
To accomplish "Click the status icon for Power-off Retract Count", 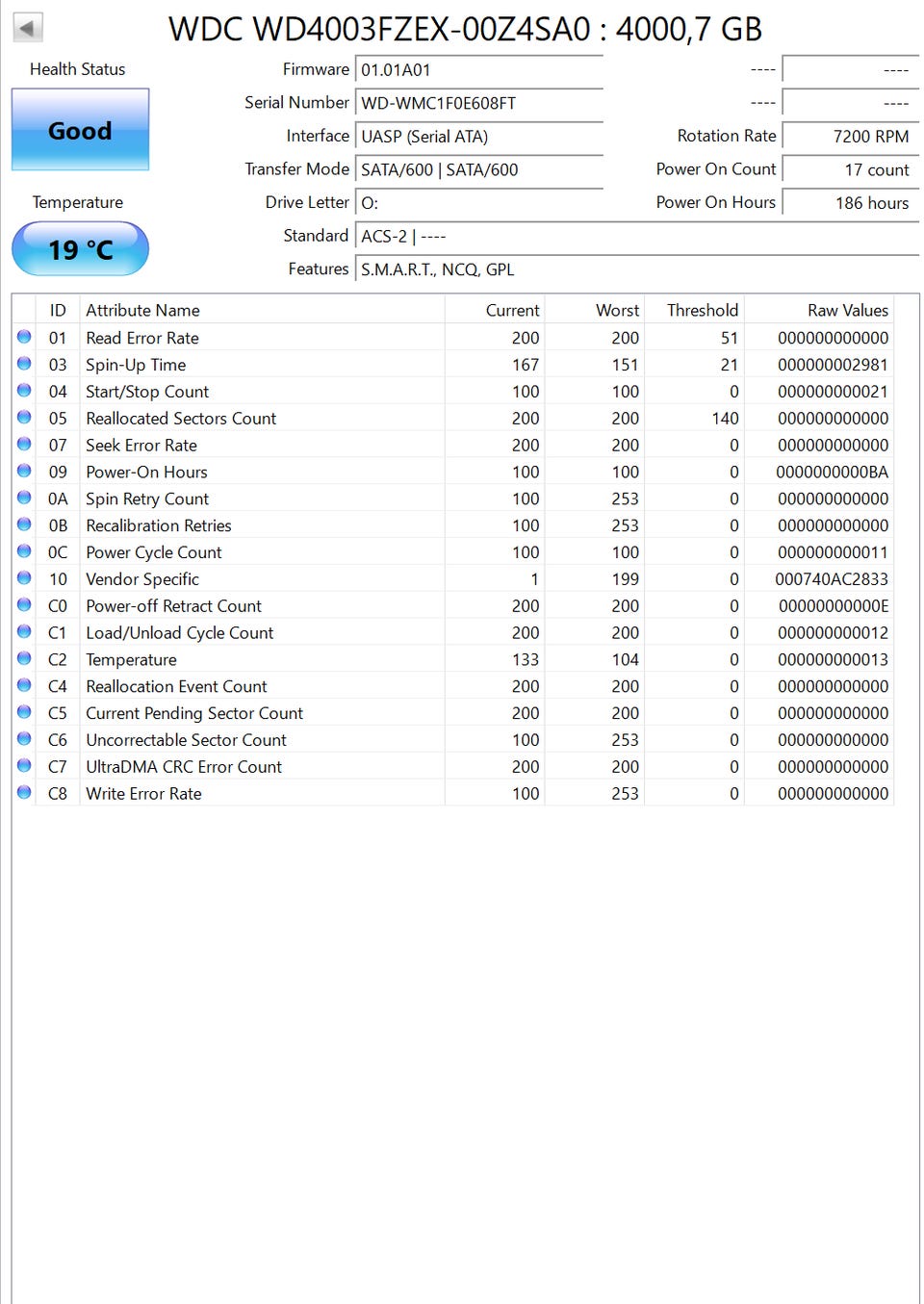I will coord(24,604).
